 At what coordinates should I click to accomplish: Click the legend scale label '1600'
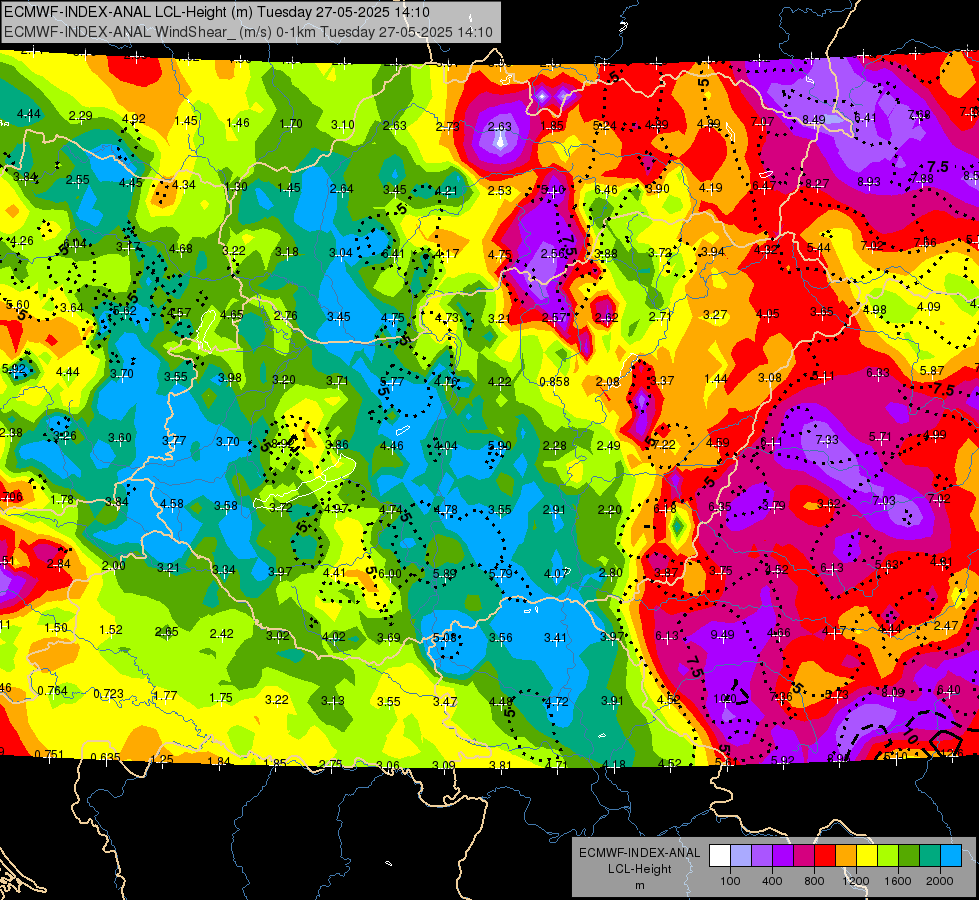(897, 881)
